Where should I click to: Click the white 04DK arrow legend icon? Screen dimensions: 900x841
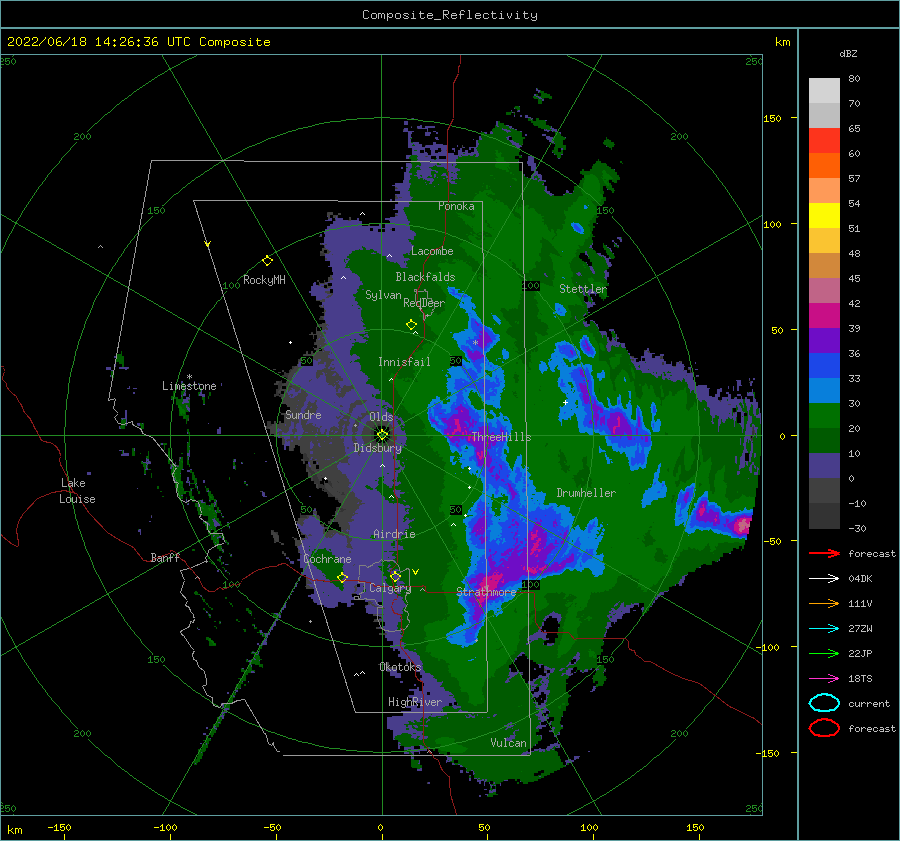(824, 579)
